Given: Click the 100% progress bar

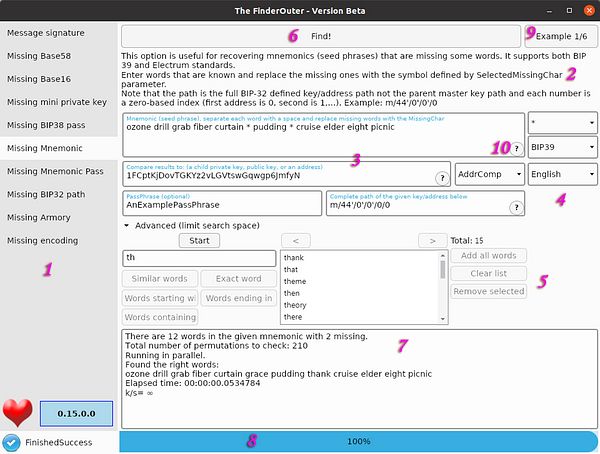Looking at the screenshot, I should (358, 441).
